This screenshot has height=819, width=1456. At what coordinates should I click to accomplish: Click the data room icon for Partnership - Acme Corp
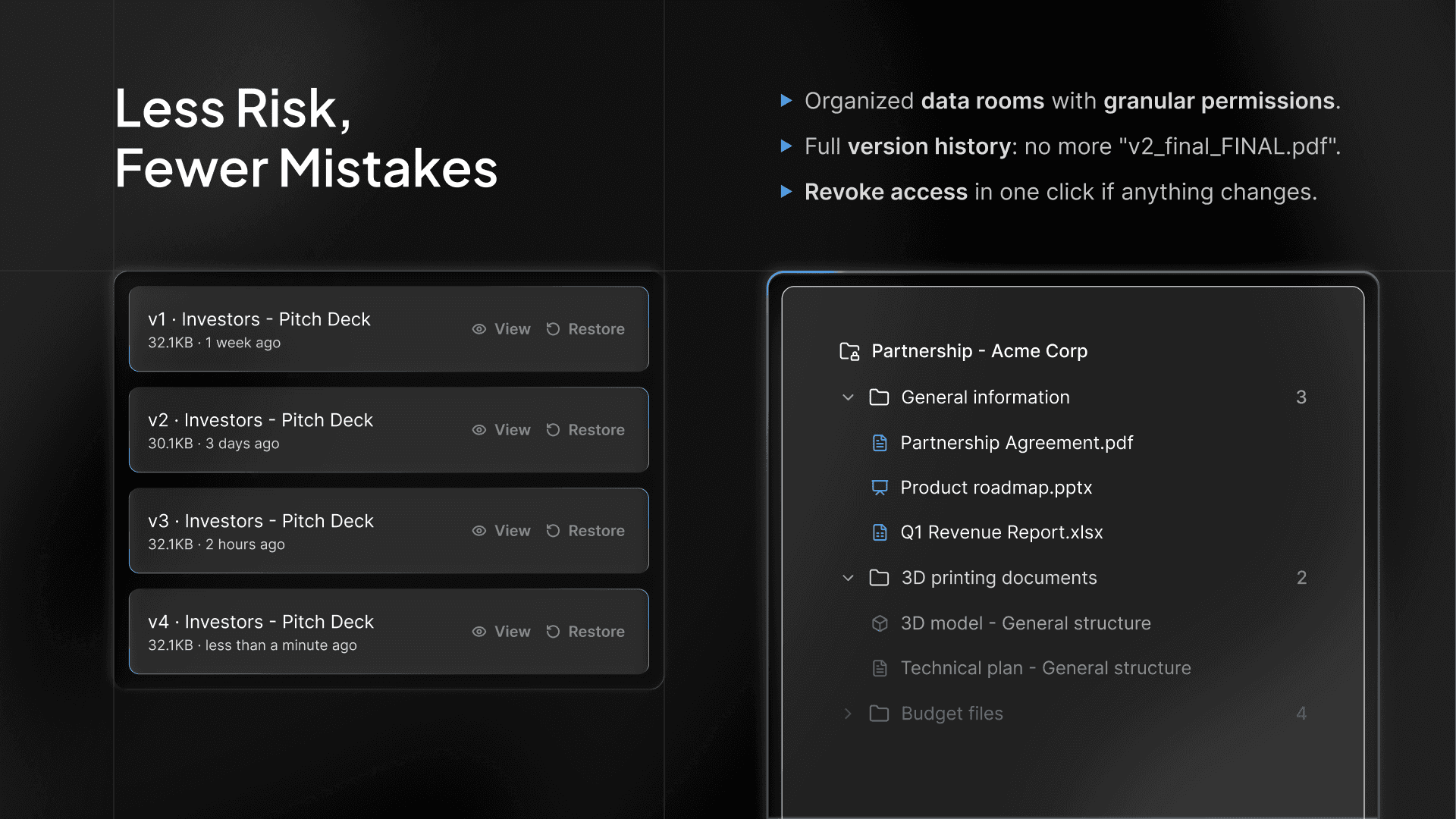pos(849,351)
